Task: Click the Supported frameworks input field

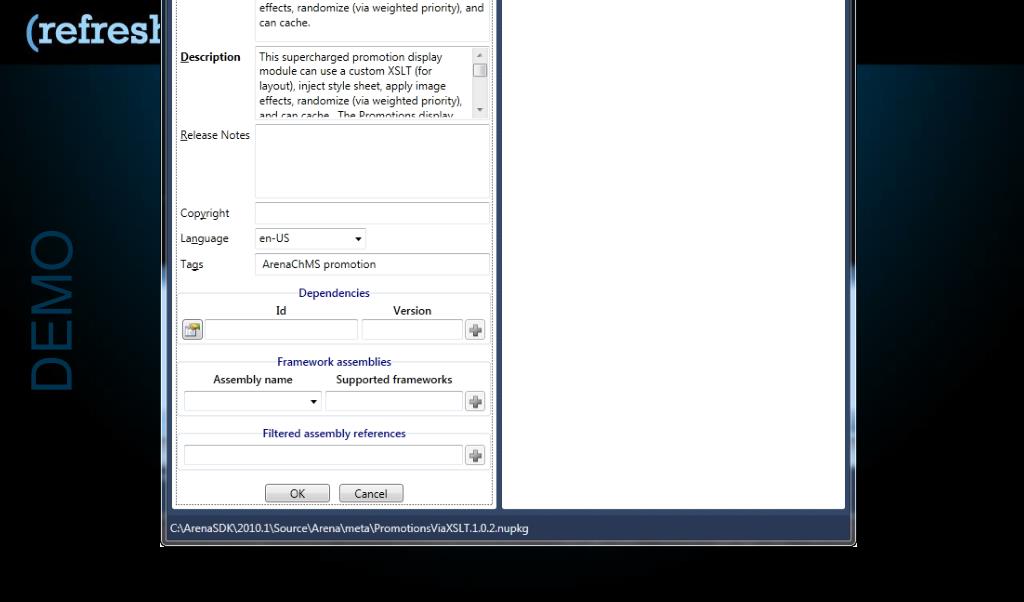Action: pos(394,401)
